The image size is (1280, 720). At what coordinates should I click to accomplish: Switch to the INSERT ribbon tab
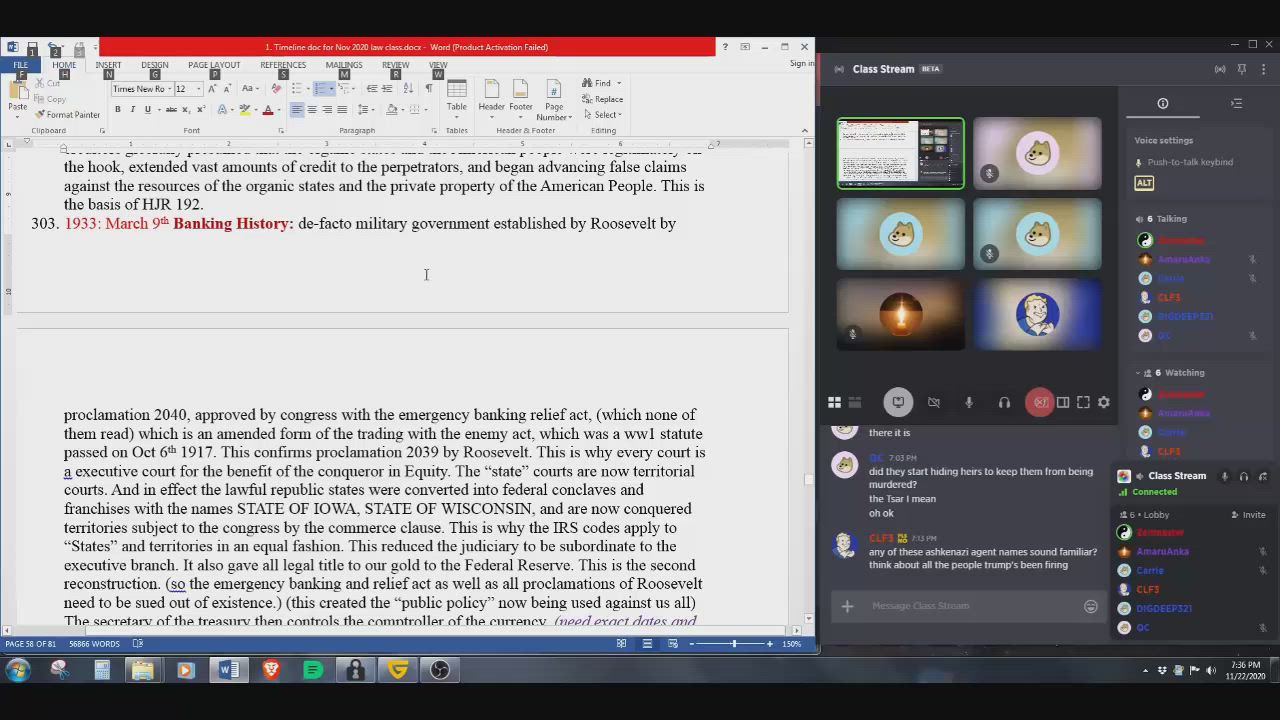[108, 65]
